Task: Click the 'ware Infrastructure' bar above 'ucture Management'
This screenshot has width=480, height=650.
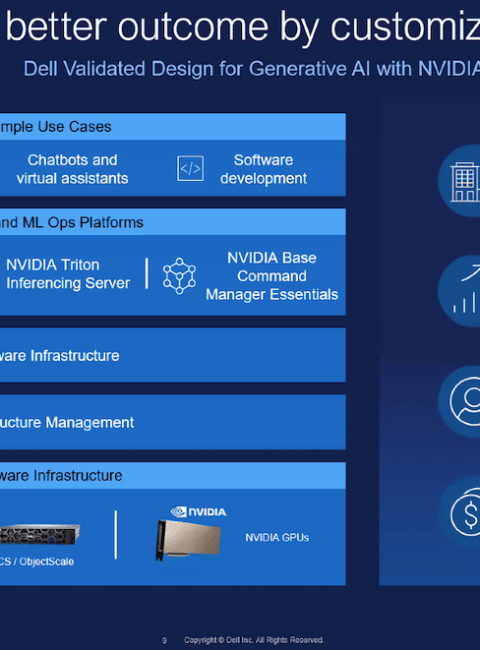Action: [173, 355]
